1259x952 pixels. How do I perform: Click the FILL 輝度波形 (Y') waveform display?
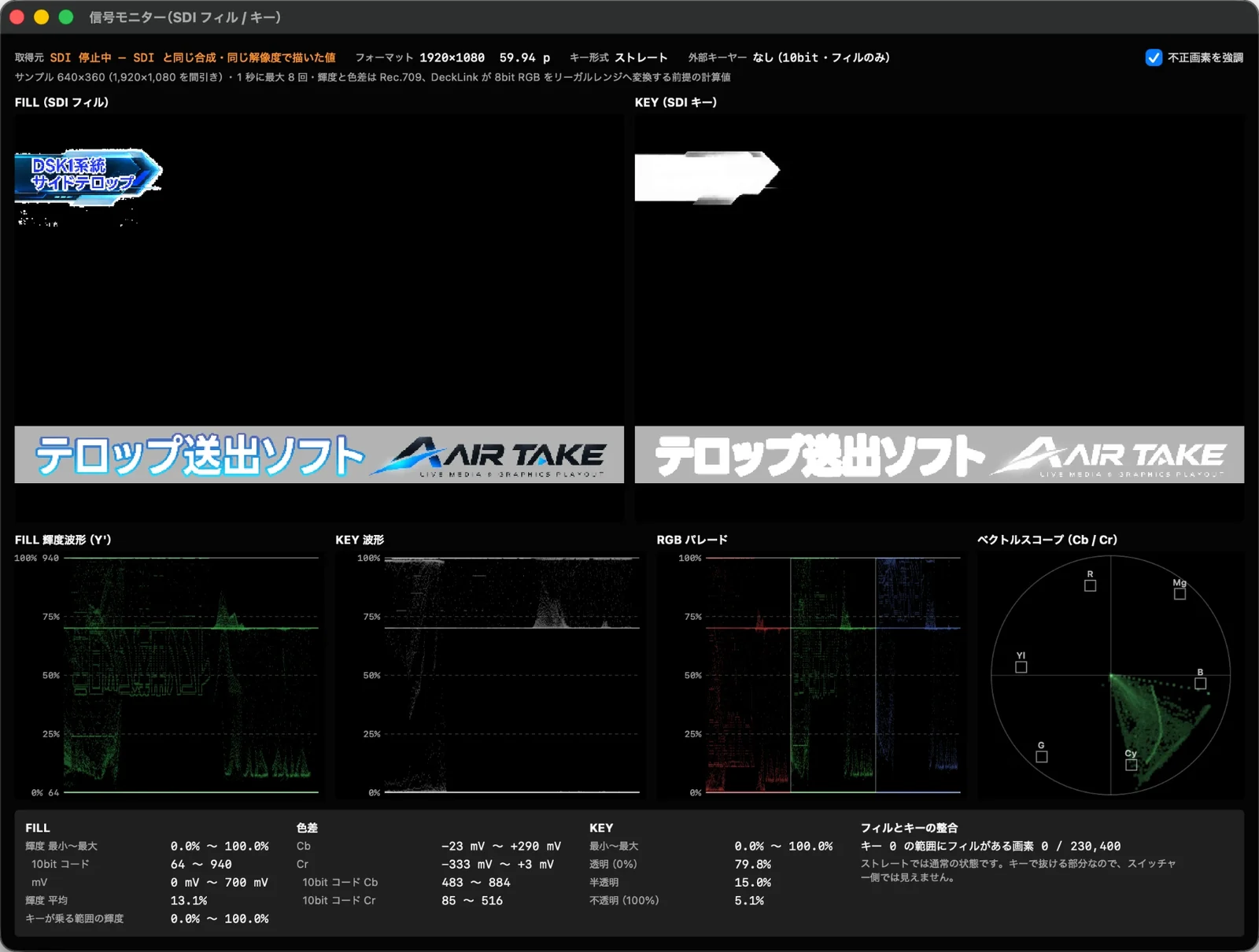coord(191,675)
